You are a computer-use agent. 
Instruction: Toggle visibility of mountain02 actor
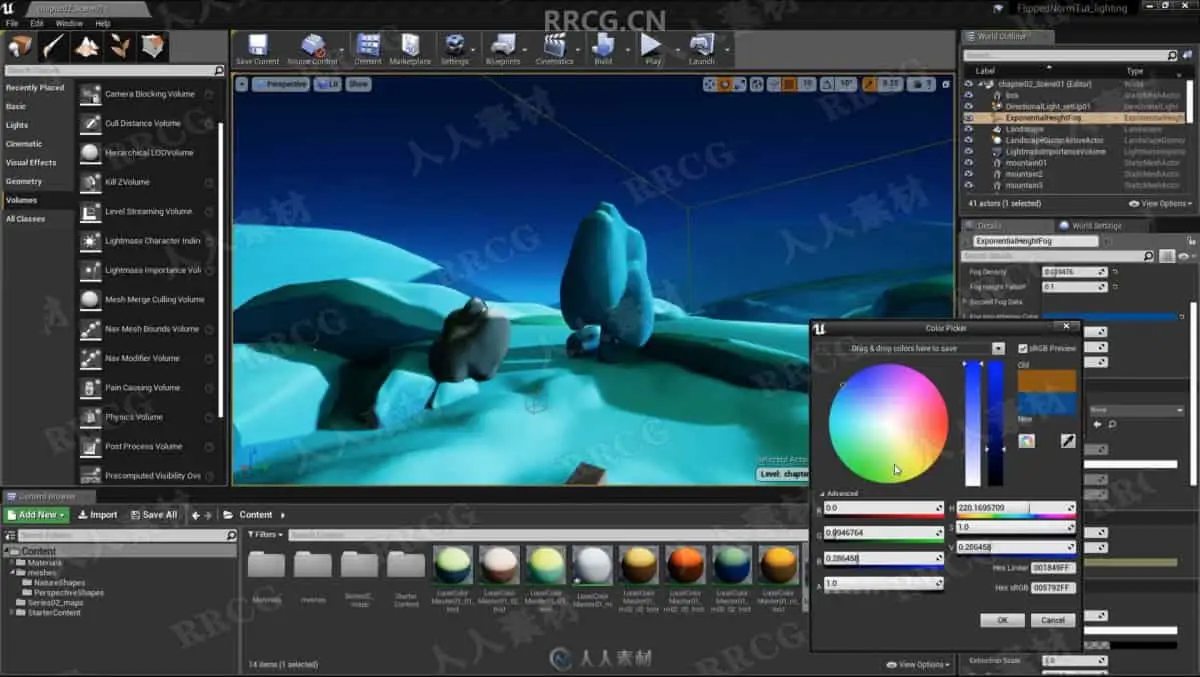tap(968, 174)
